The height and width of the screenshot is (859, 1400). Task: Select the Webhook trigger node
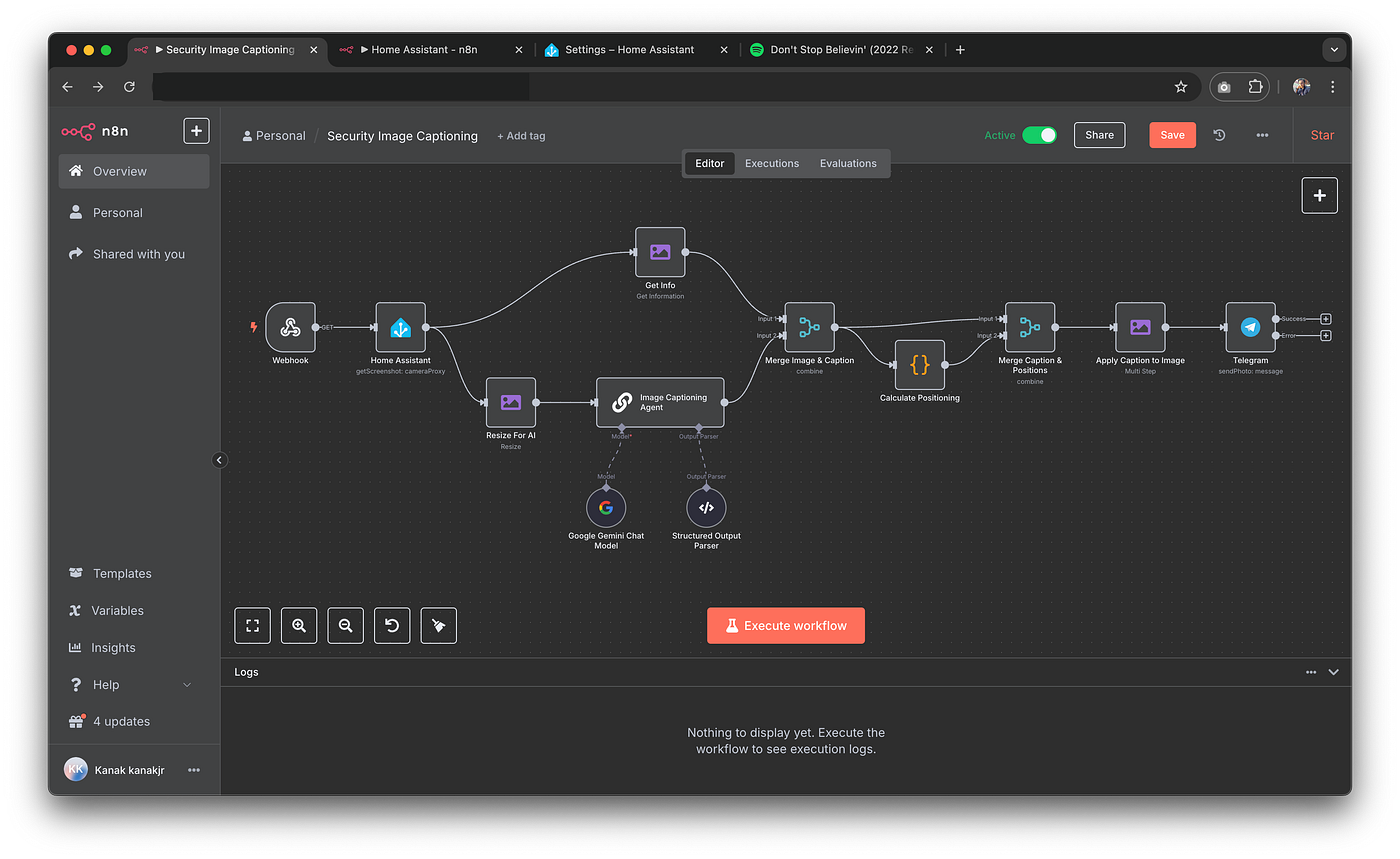click(x=290, y=328)
